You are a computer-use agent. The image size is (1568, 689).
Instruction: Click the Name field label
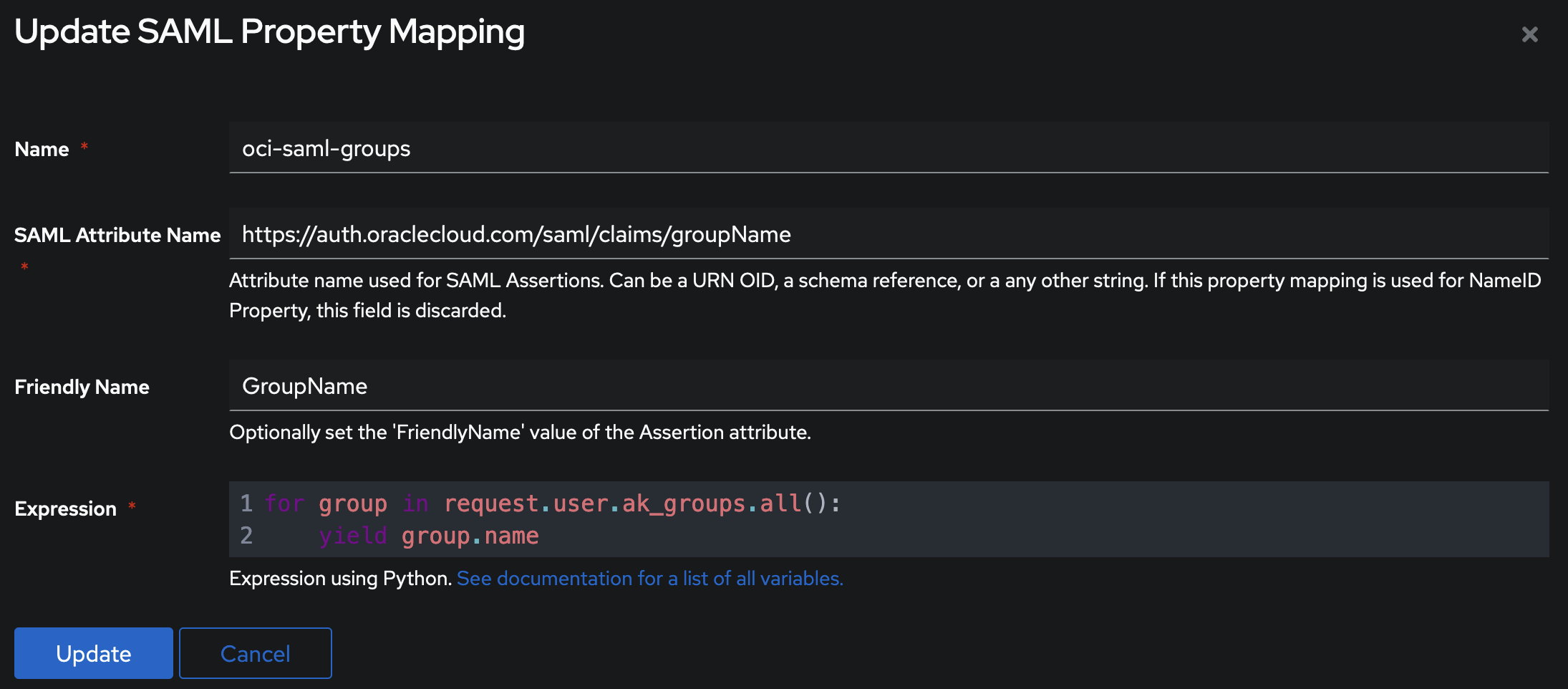point(43,148)
